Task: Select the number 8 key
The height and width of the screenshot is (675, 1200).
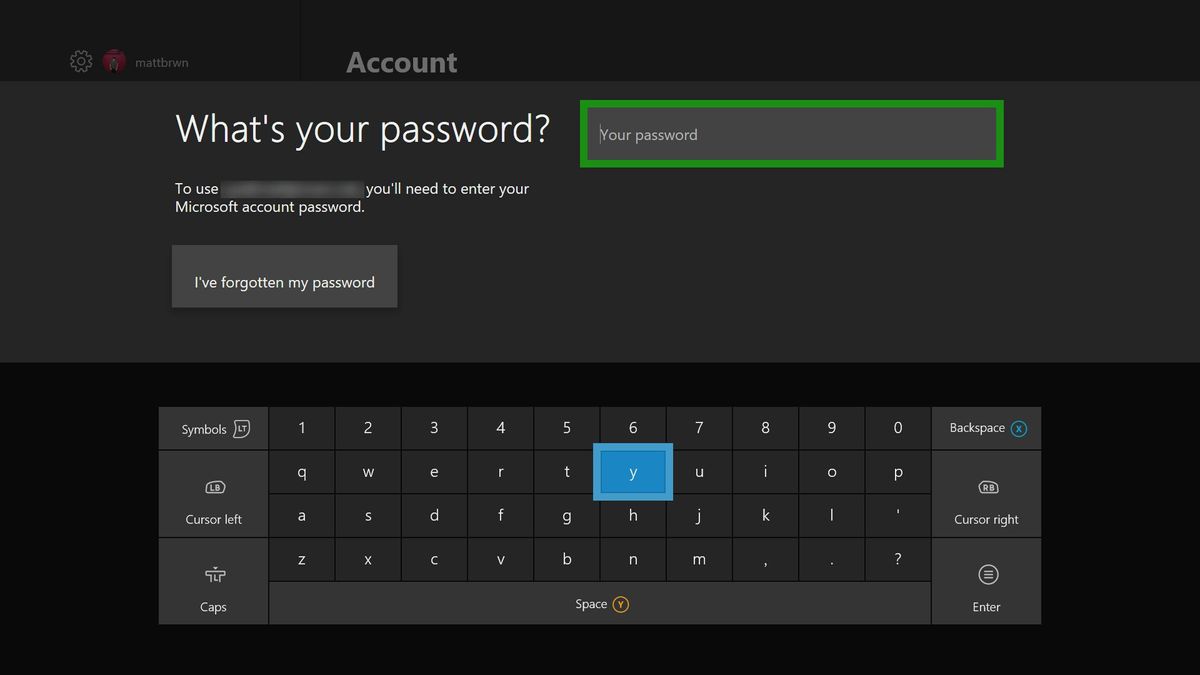Action: click(765, 429)
